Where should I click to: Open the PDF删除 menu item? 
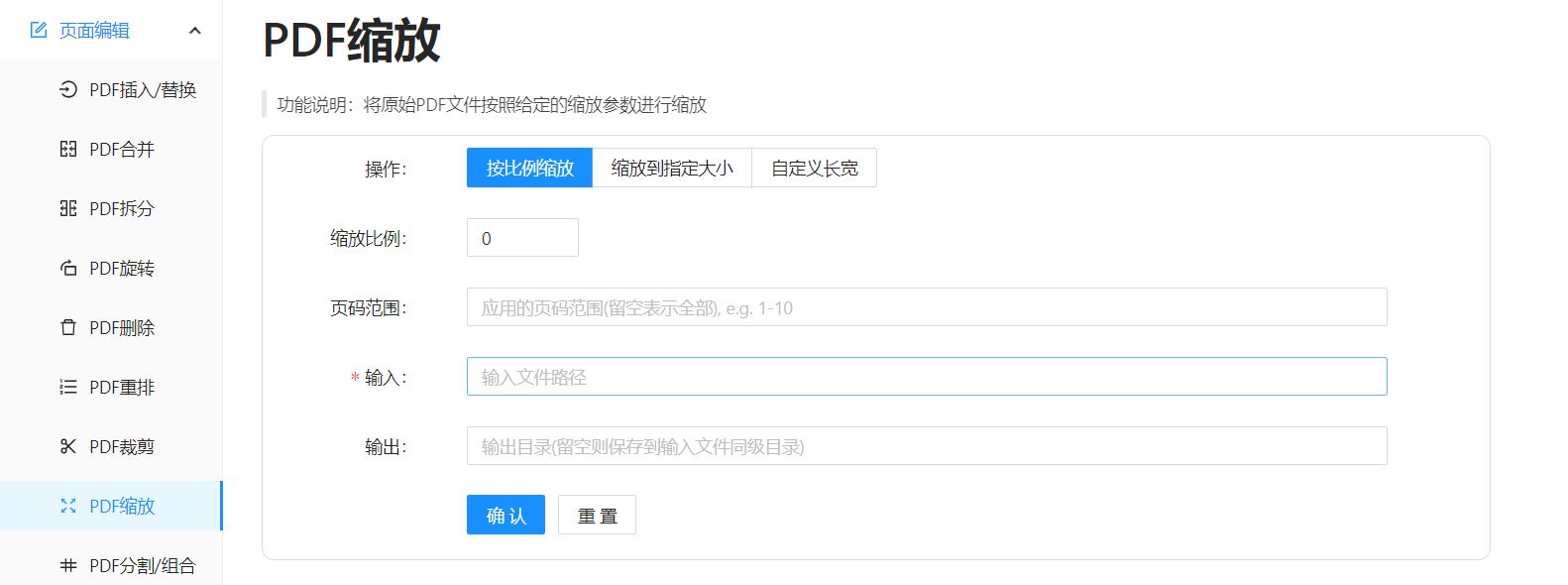pyautogui.click(x=111, y=327)
